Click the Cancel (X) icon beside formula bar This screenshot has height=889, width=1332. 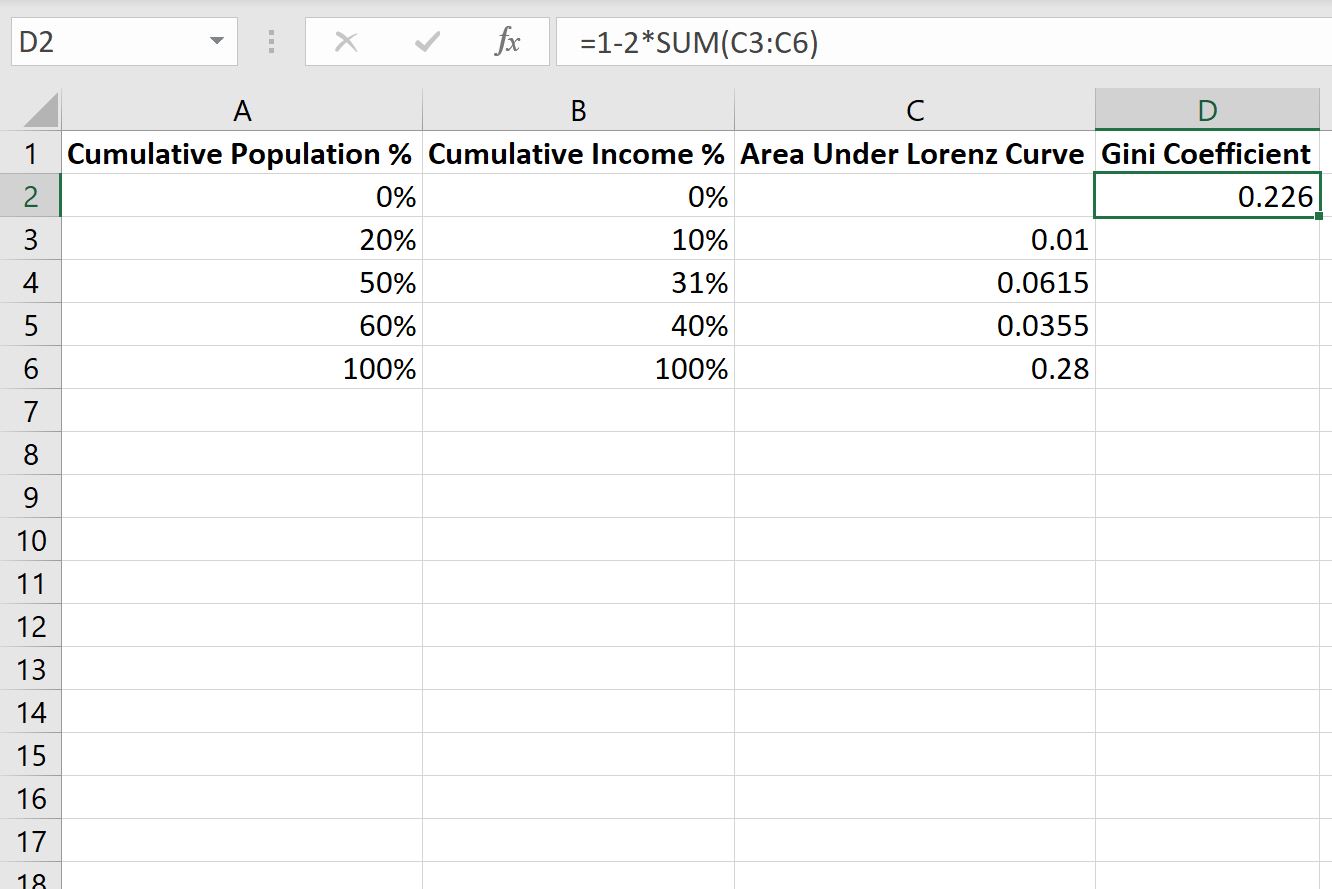pos(346,41)
